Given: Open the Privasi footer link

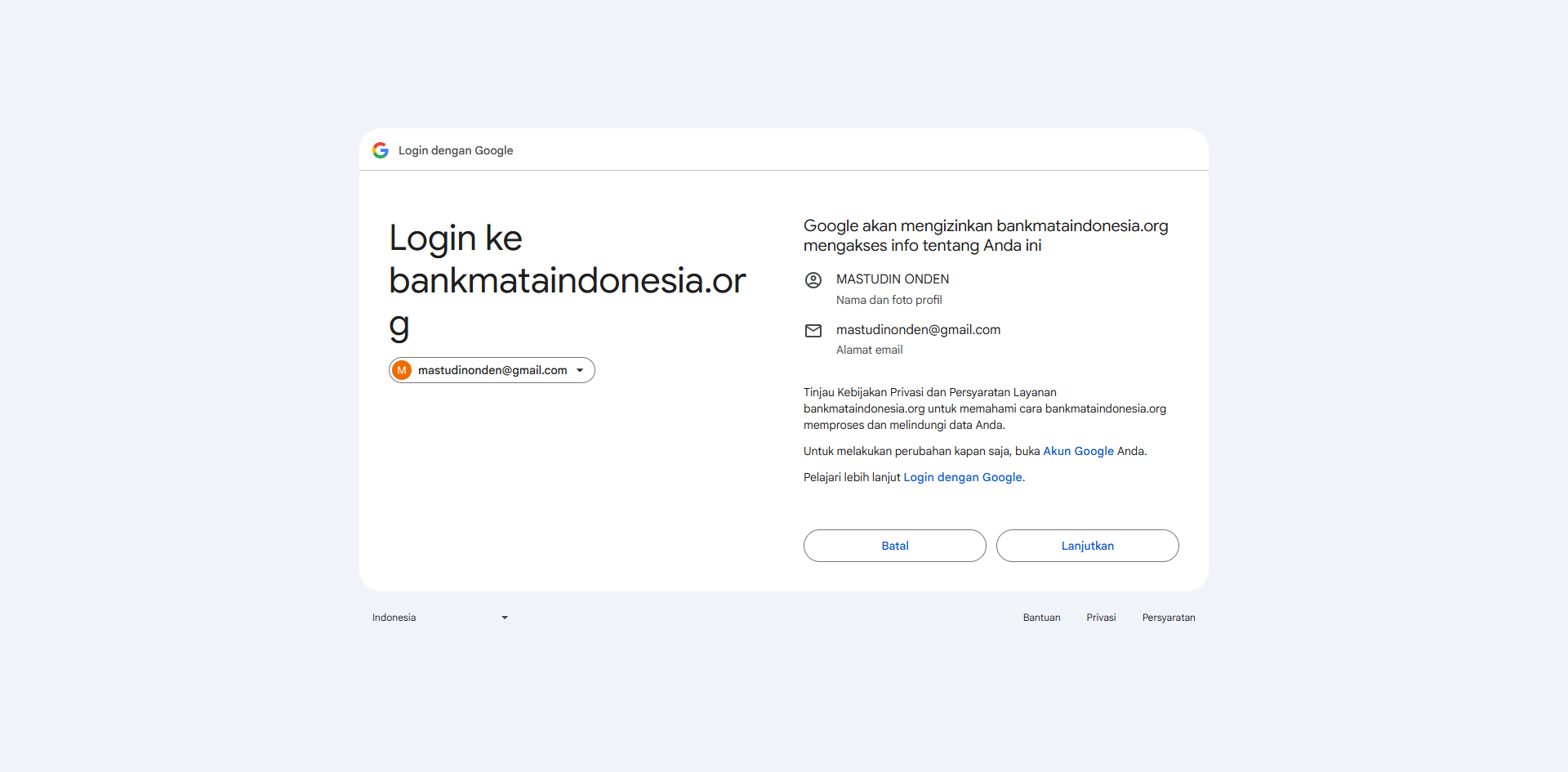Looking at the screenshot, I should [x=1101, y=618].
